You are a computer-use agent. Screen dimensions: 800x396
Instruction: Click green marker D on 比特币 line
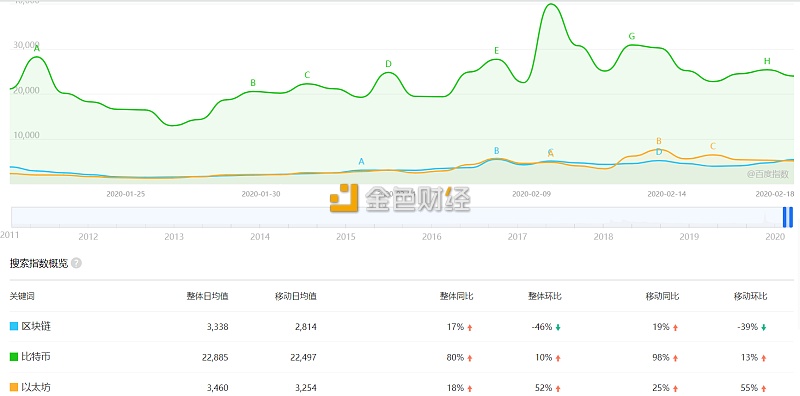pyautogui.click(x=388, y=64)
